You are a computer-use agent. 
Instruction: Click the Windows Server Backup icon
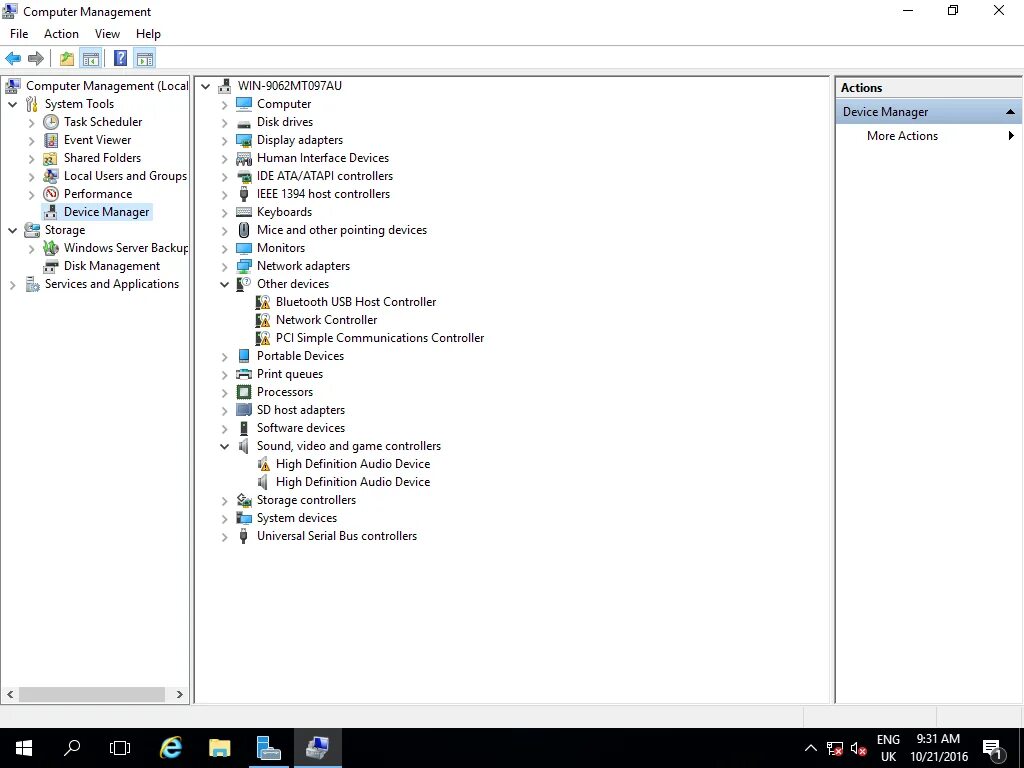tap(51, 248)
